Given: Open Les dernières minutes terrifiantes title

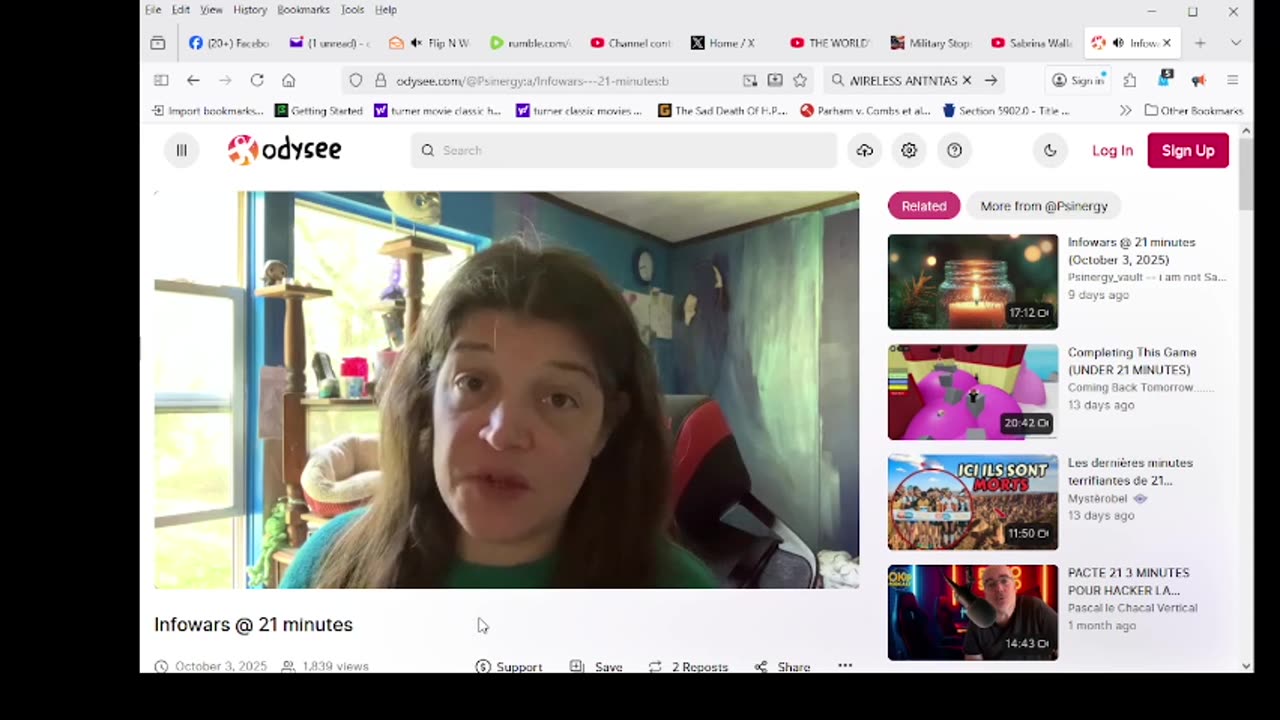Looking at the screenshot, I should pos(1130,472).
